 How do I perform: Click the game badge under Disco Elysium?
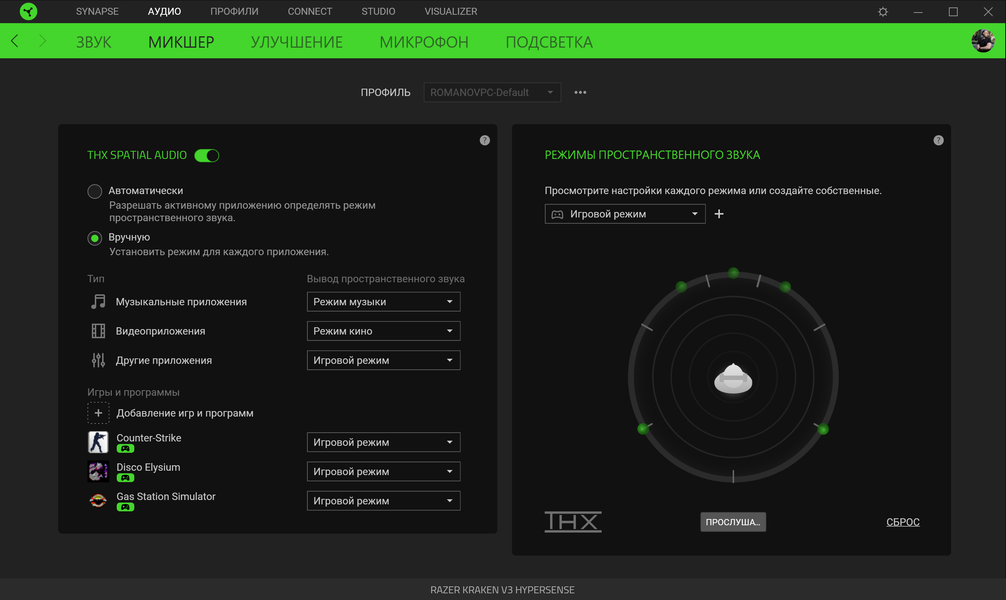point(125,478)
